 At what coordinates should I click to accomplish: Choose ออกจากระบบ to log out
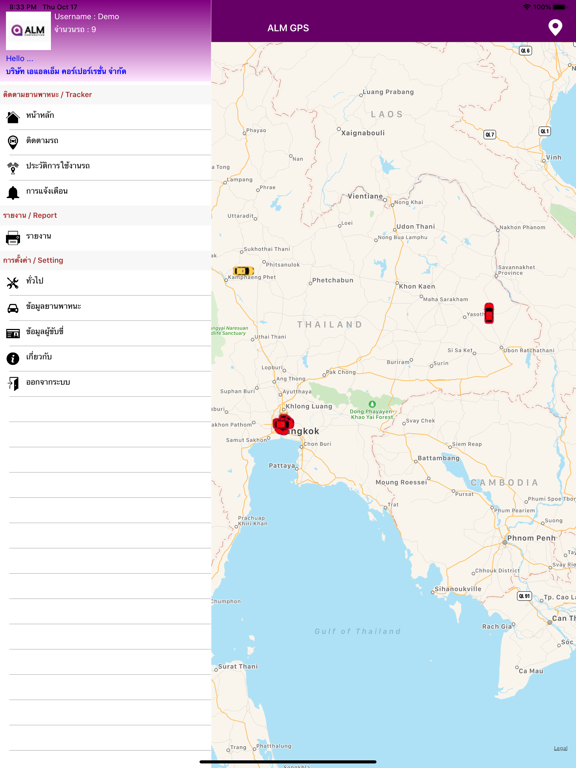click(x=105, y=384)
